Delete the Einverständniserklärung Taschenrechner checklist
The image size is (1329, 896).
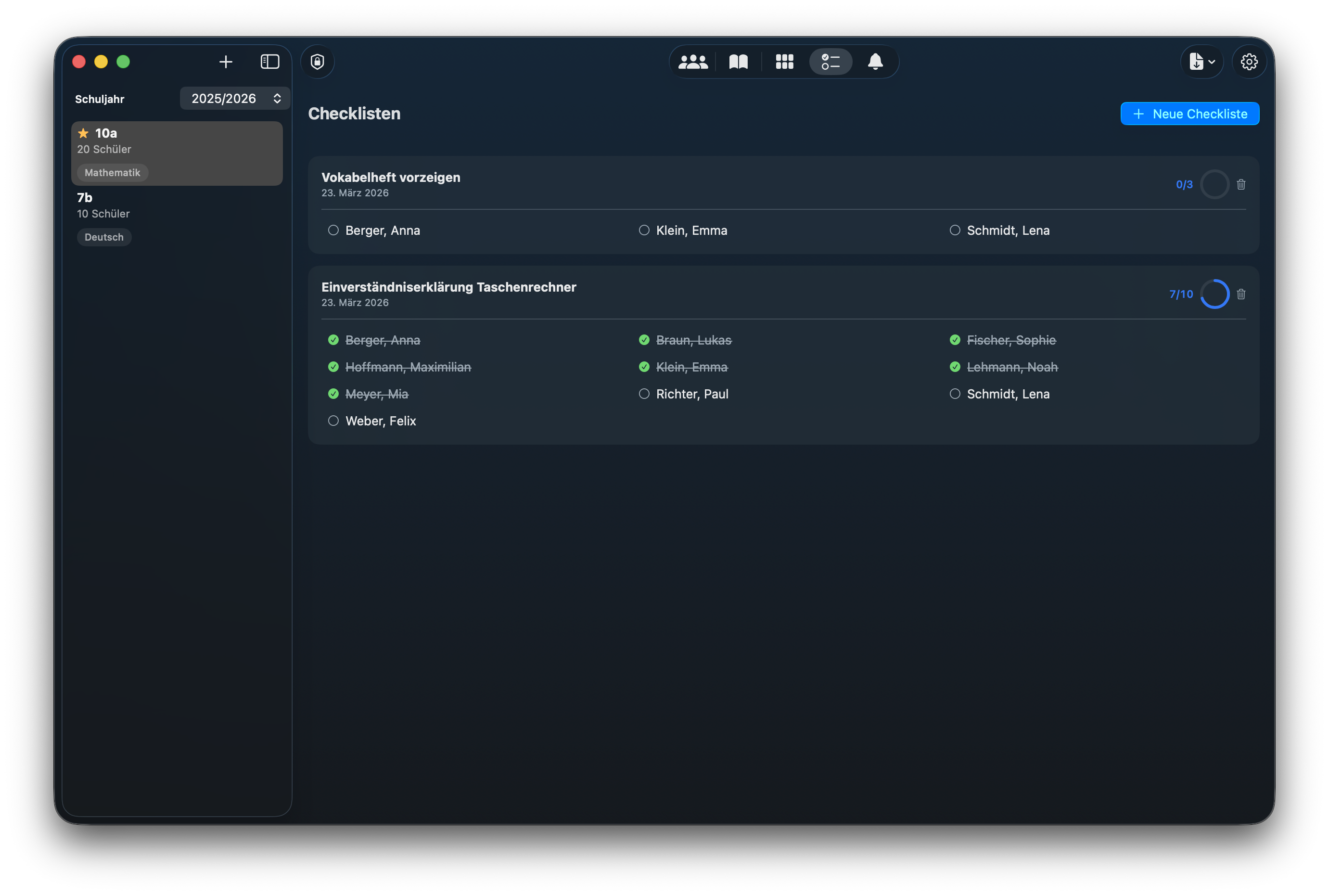pyautogui.click(x=1240, y=294)
